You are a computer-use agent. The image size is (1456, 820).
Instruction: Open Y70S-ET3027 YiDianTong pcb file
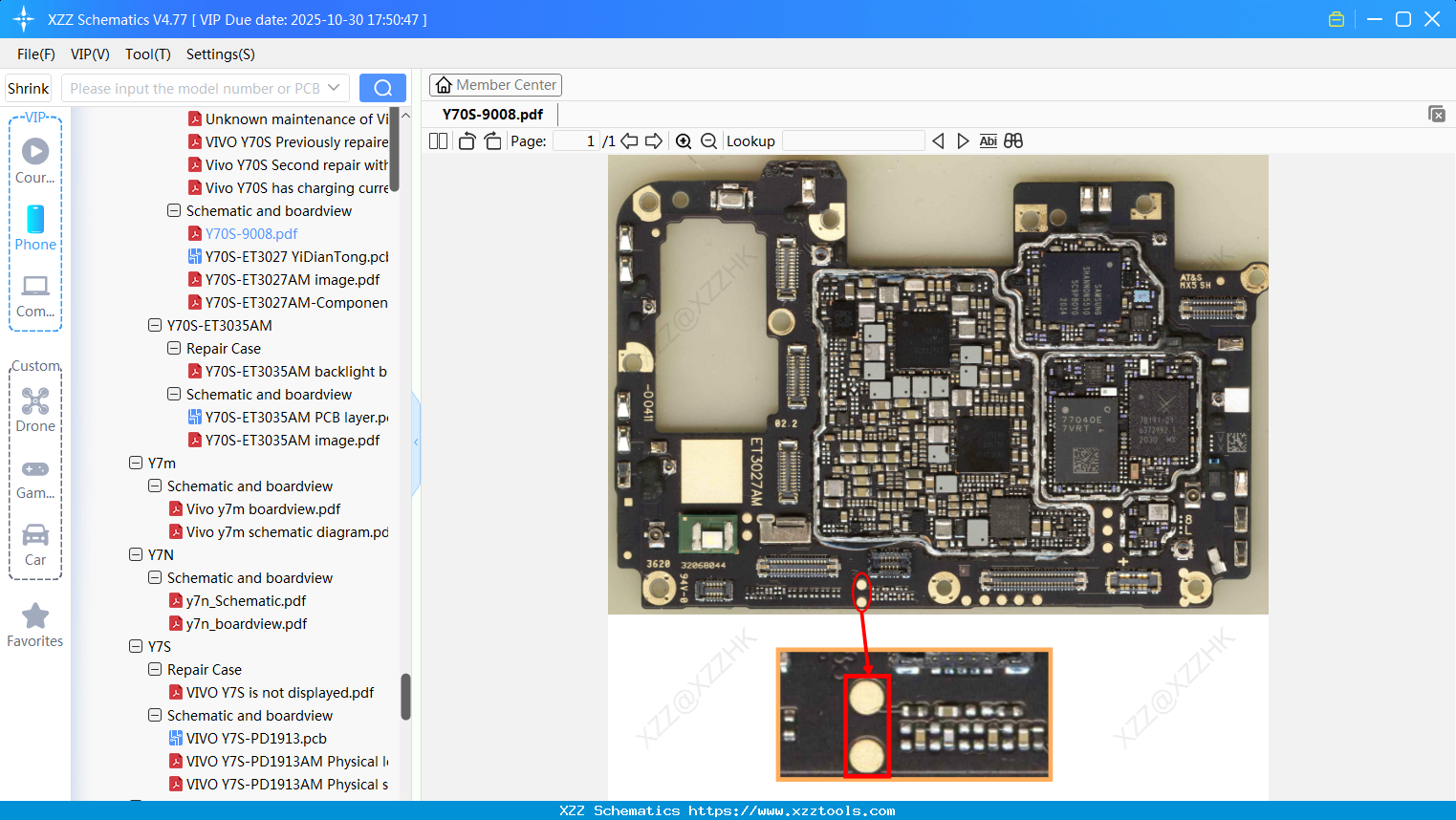(x=288, y=256)
